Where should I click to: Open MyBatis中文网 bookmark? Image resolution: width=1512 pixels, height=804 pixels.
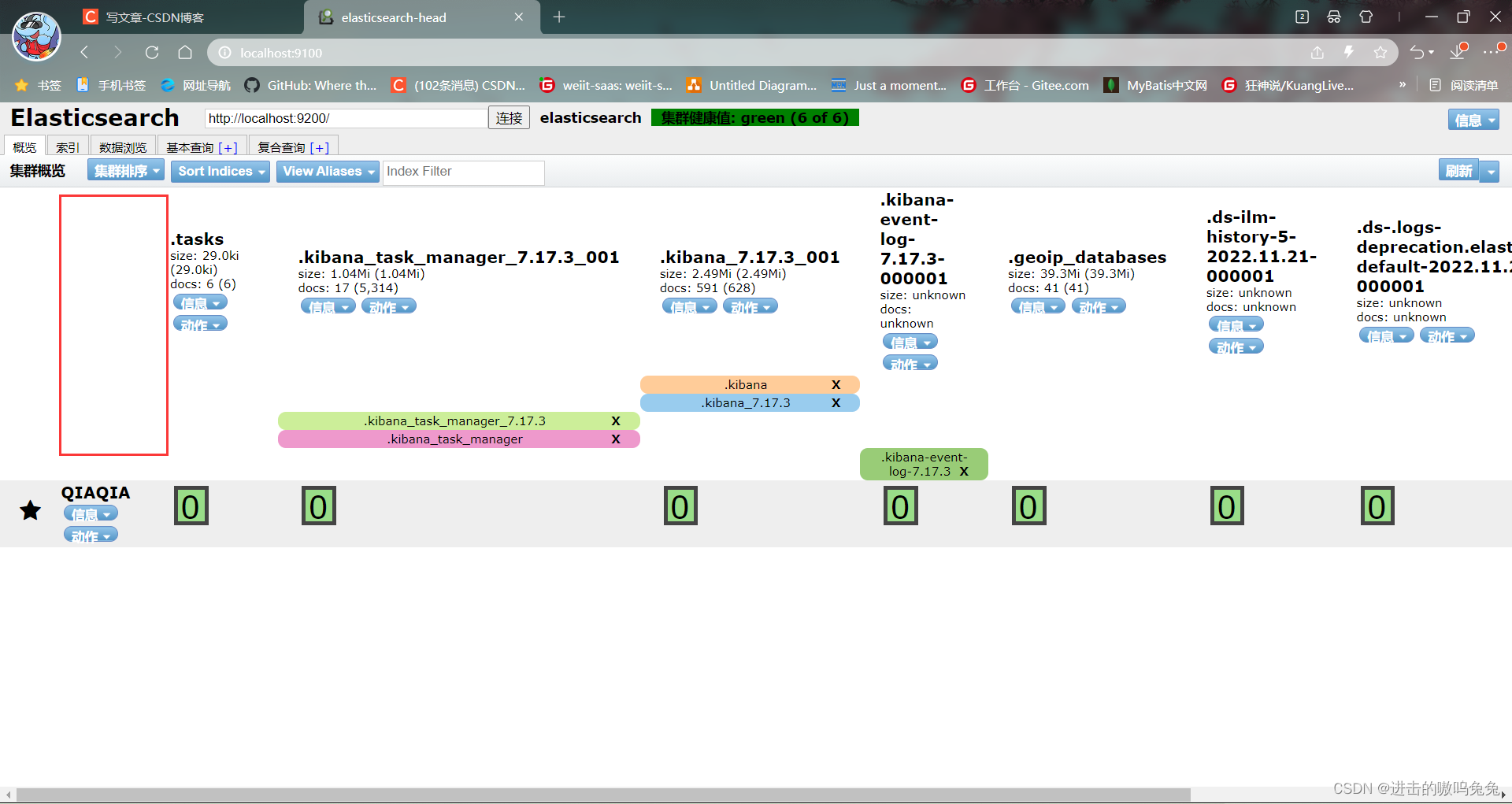tap(1155, 85)
